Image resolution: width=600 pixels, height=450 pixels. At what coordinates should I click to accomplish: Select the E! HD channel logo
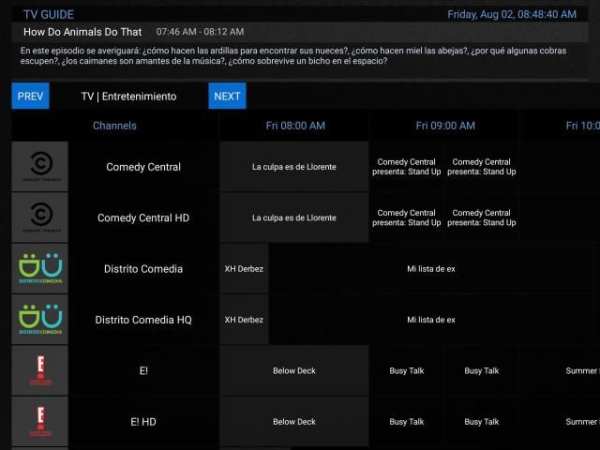40,421
